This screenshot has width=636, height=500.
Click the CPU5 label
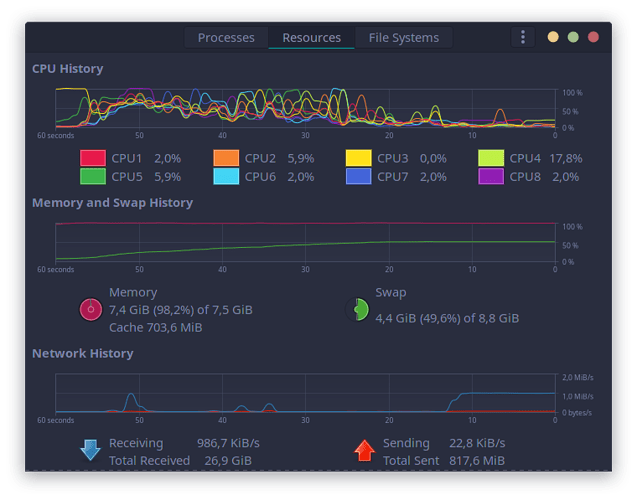pos(127,177)
